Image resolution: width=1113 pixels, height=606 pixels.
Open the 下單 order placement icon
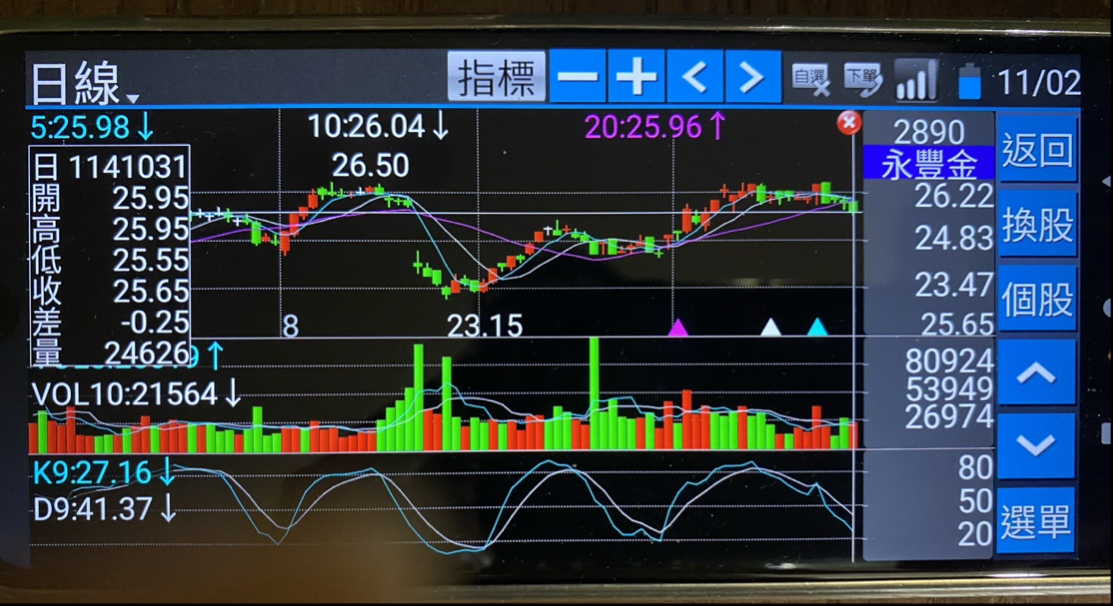pos(862,79)
